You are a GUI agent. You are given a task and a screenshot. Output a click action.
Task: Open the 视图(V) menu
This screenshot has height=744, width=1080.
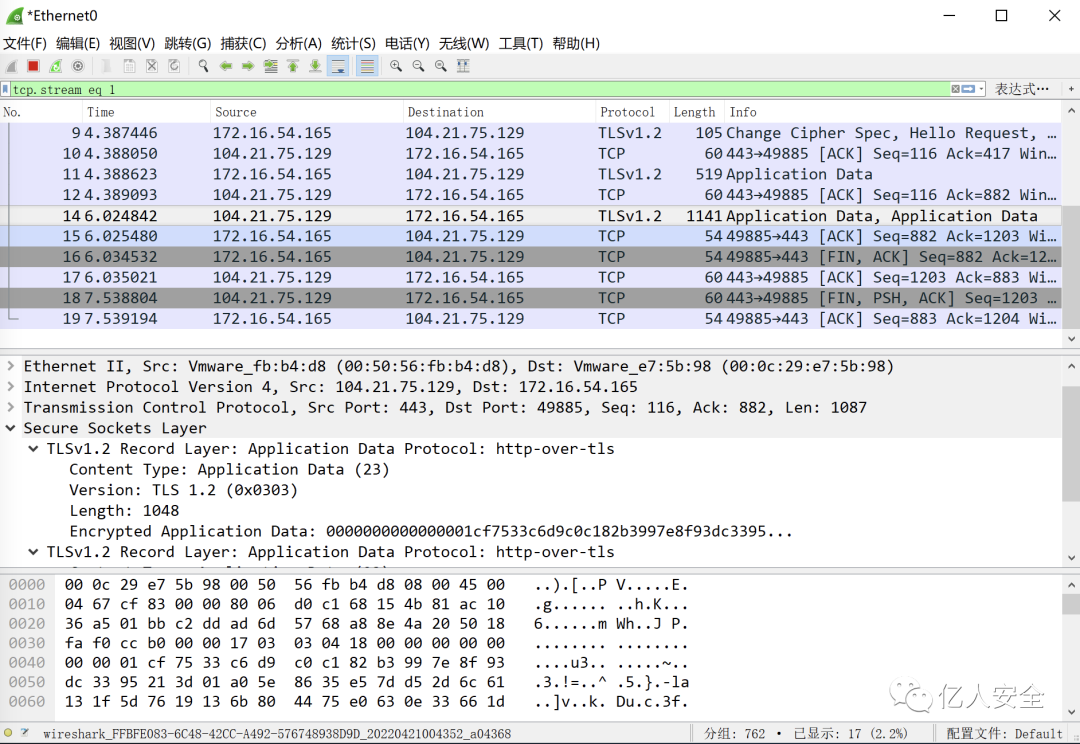(132, 43)
